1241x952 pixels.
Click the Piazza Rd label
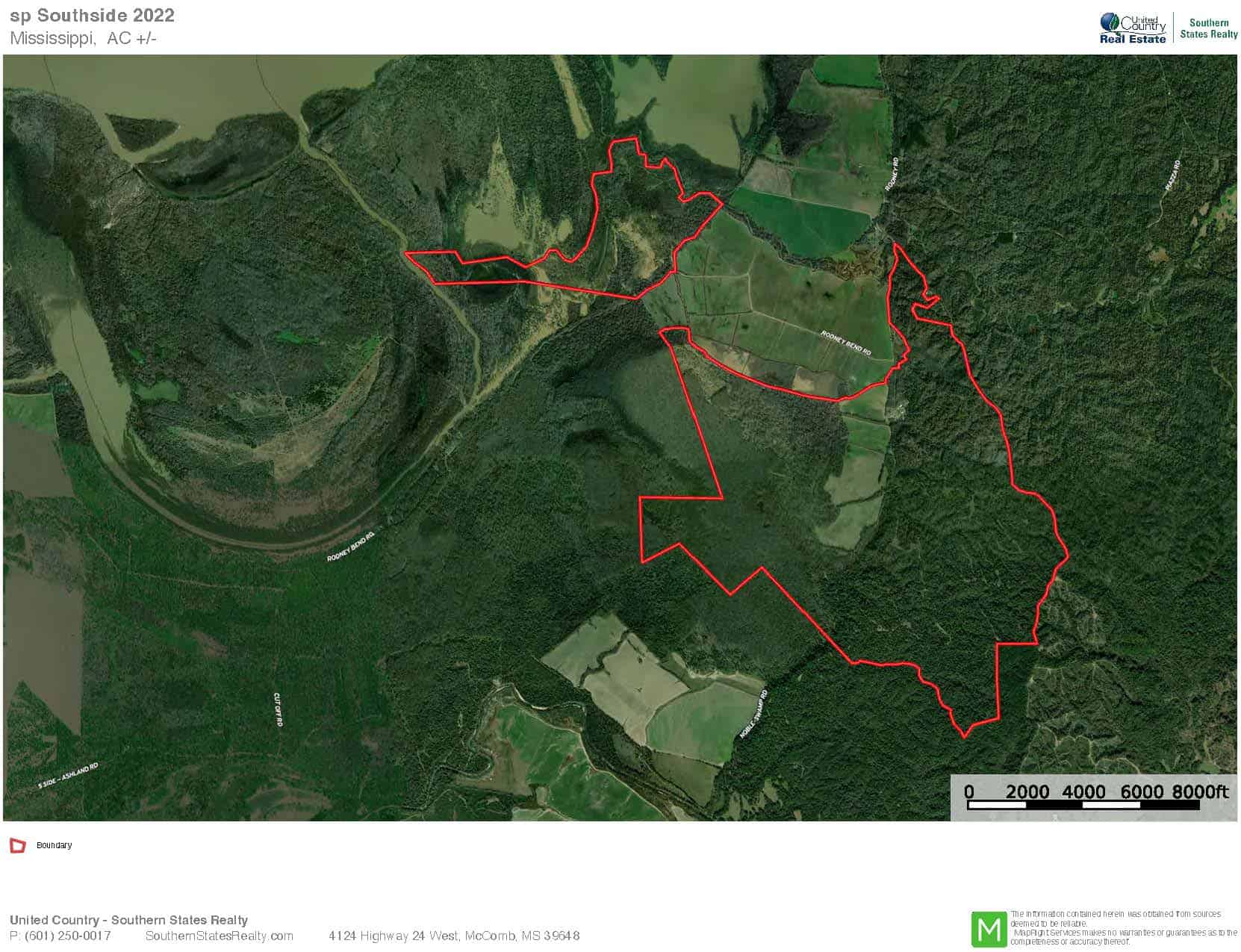click(1172, 175)
